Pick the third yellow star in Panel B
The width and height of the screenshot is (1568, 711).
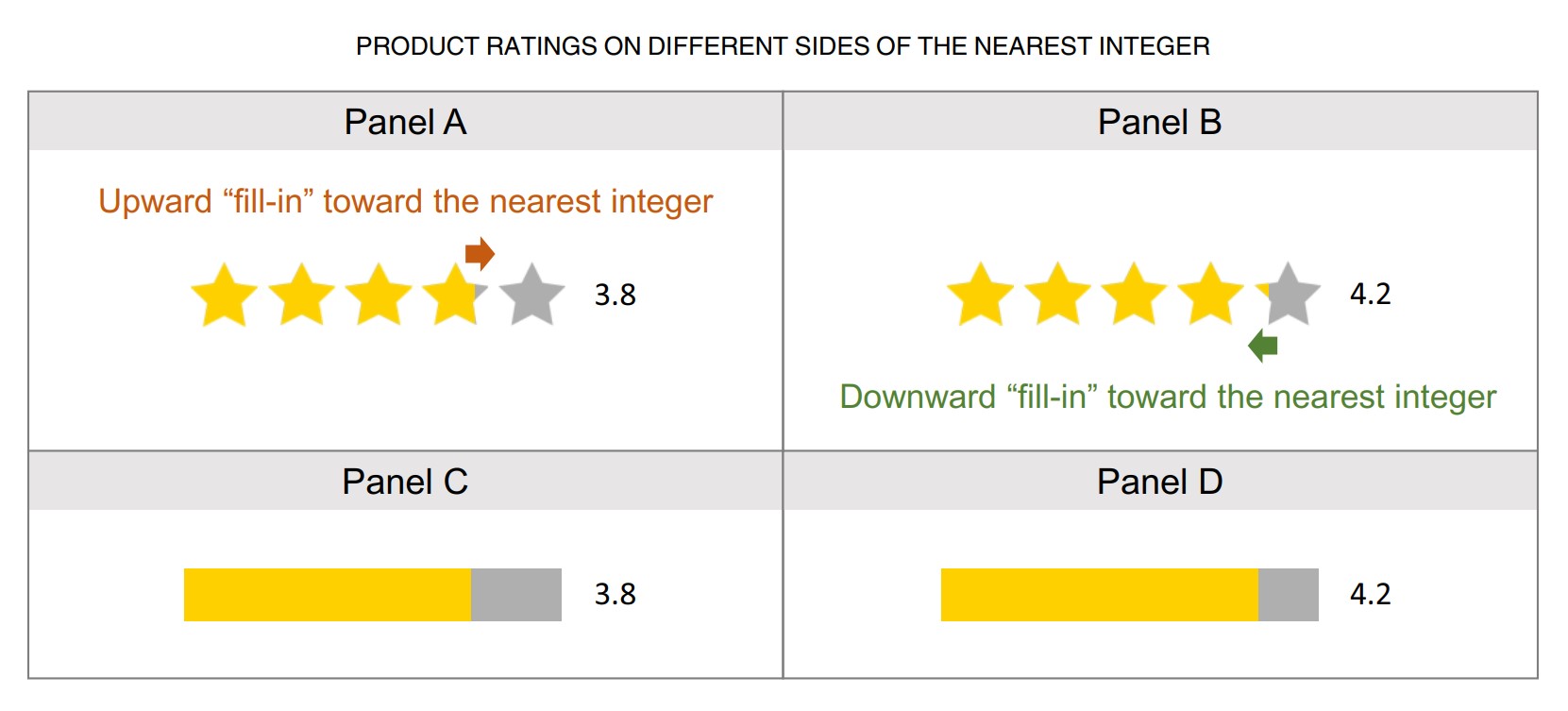pos(1134,296)
